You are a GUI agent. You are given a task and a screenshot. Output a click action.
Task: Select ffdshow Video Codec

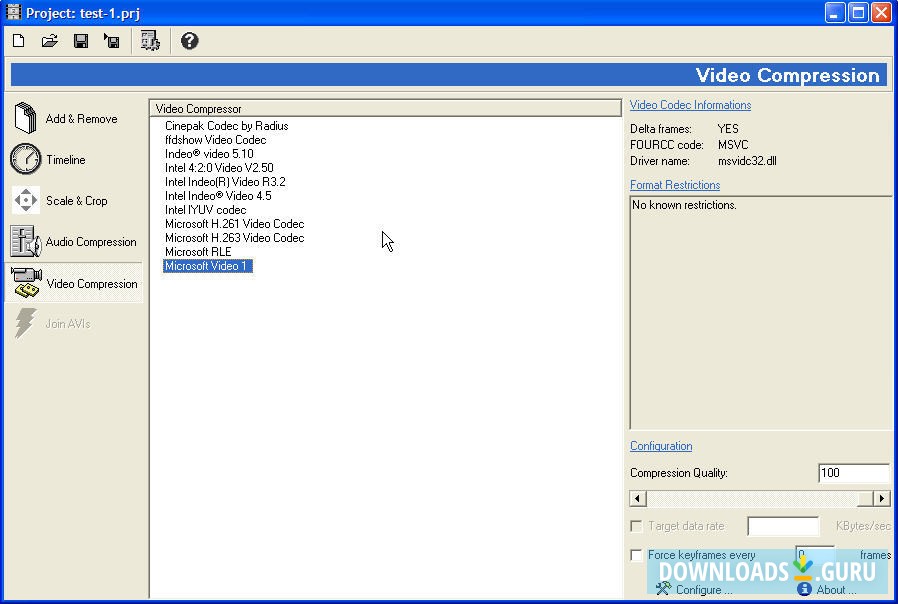(215, 140)
